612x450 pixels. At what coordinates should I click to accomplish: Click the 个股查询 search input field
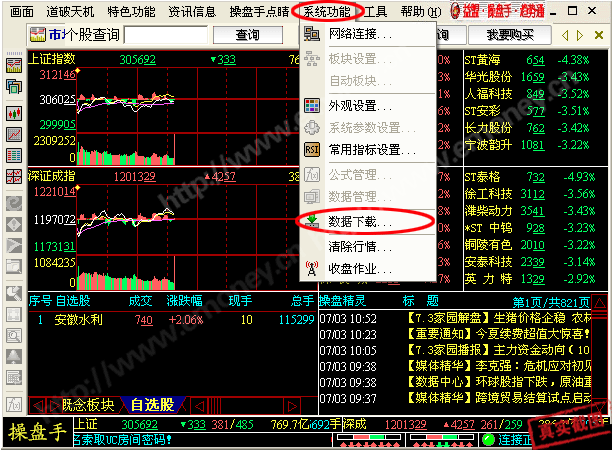point(165,35)
